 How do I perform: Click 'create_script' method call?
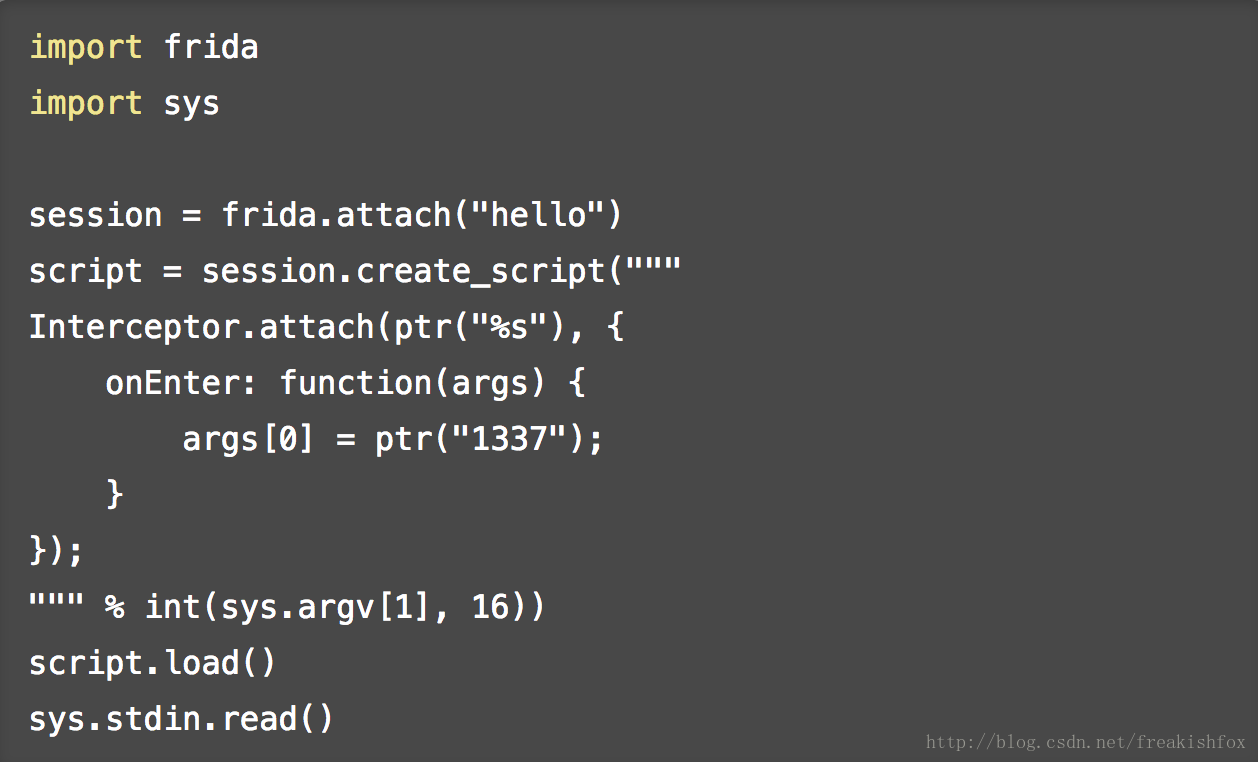(480, 271)
